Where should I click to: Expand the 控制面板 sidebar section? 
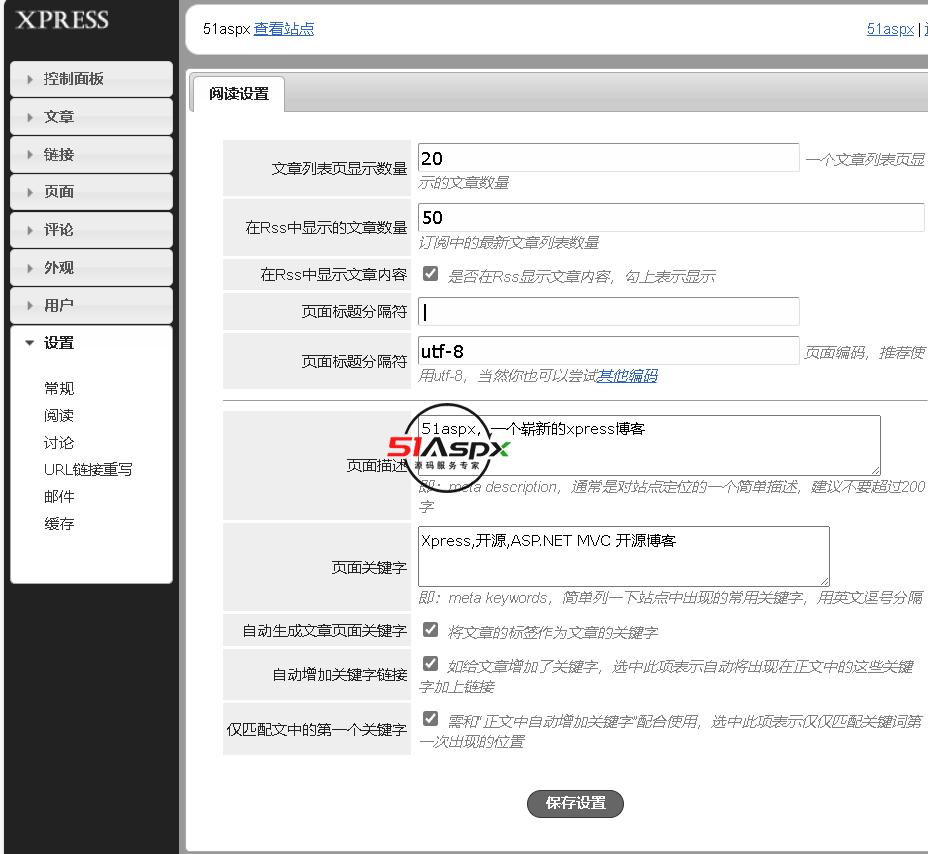[x=90, y=79]
